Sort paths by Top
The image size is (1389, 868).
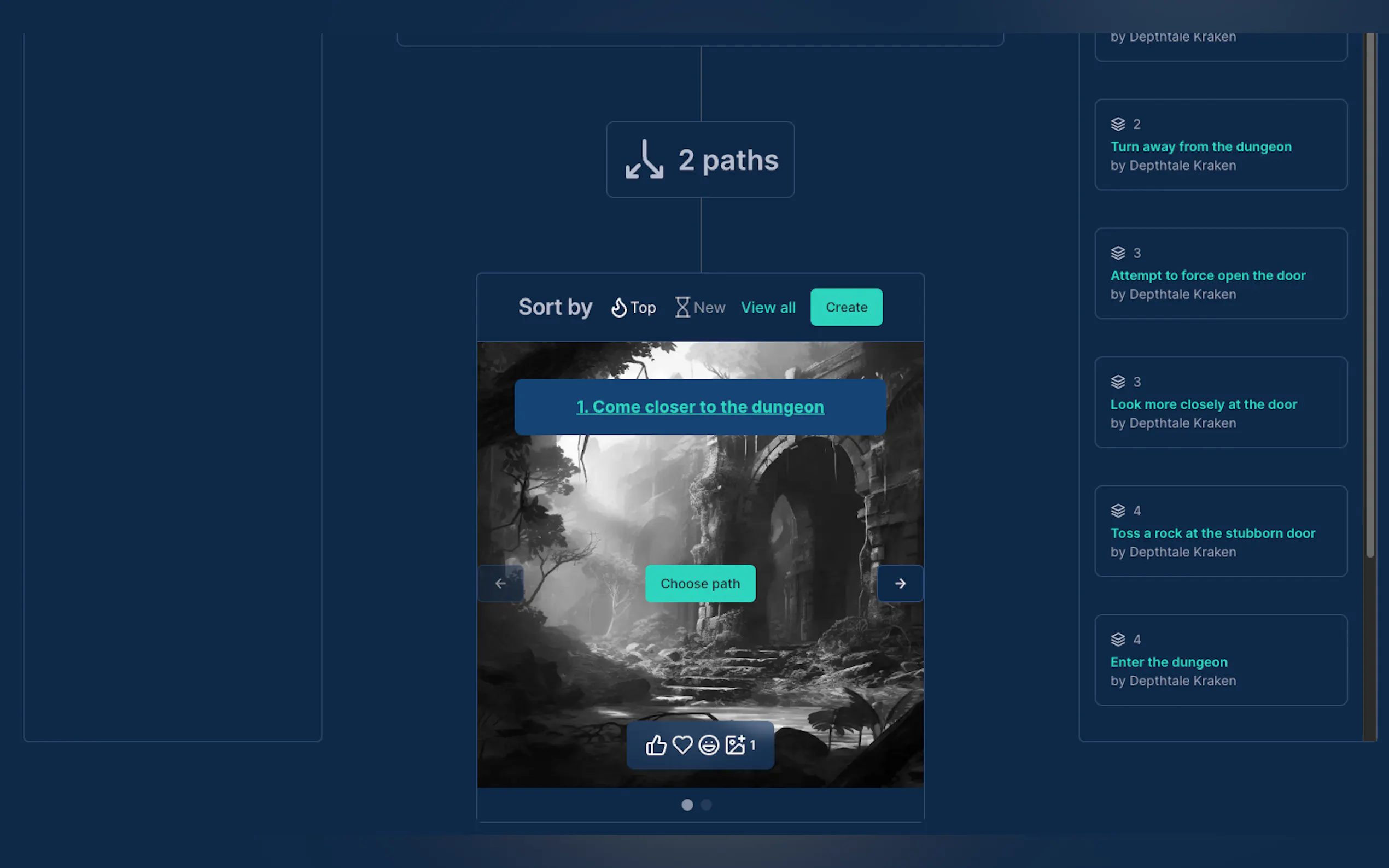643,308
